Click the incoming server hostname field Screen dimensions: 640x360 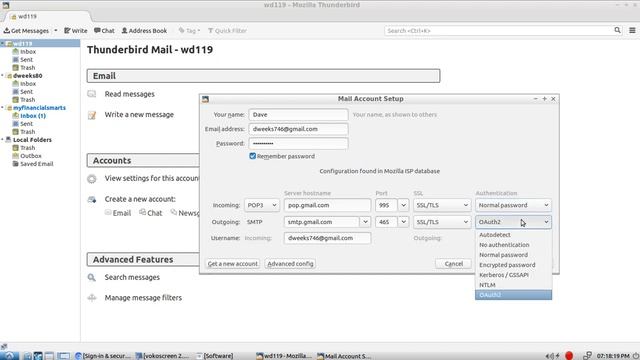point(327,205)
